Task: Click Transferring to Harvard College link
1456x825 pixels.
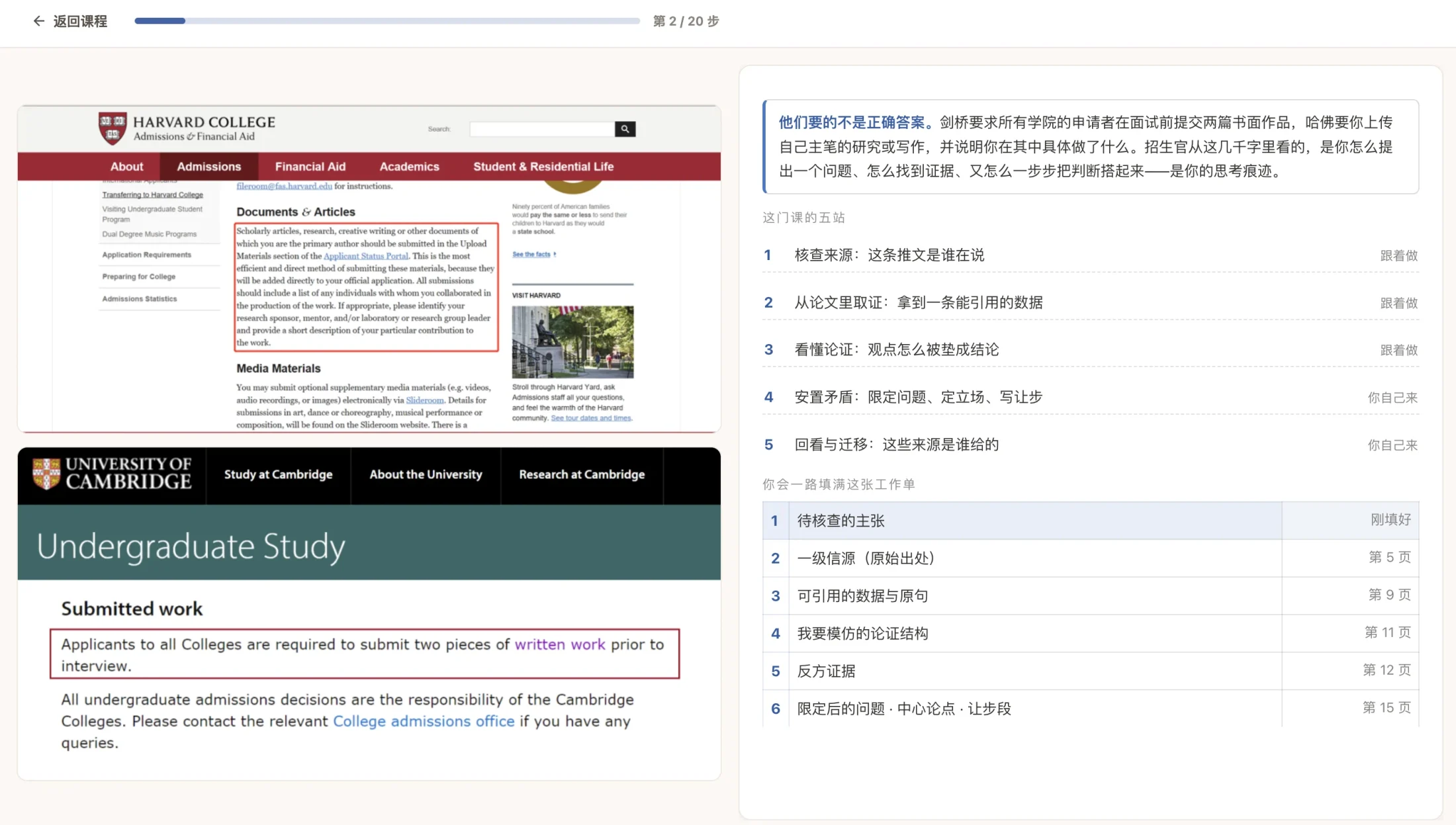Action: click(152, 195)
